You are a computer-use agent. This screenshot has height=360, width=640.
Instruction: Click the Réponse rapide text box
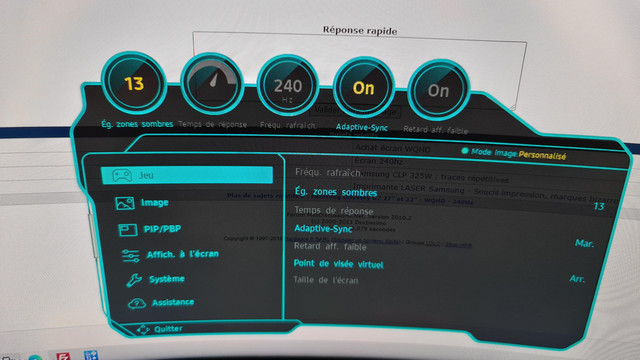click(360, 71)
